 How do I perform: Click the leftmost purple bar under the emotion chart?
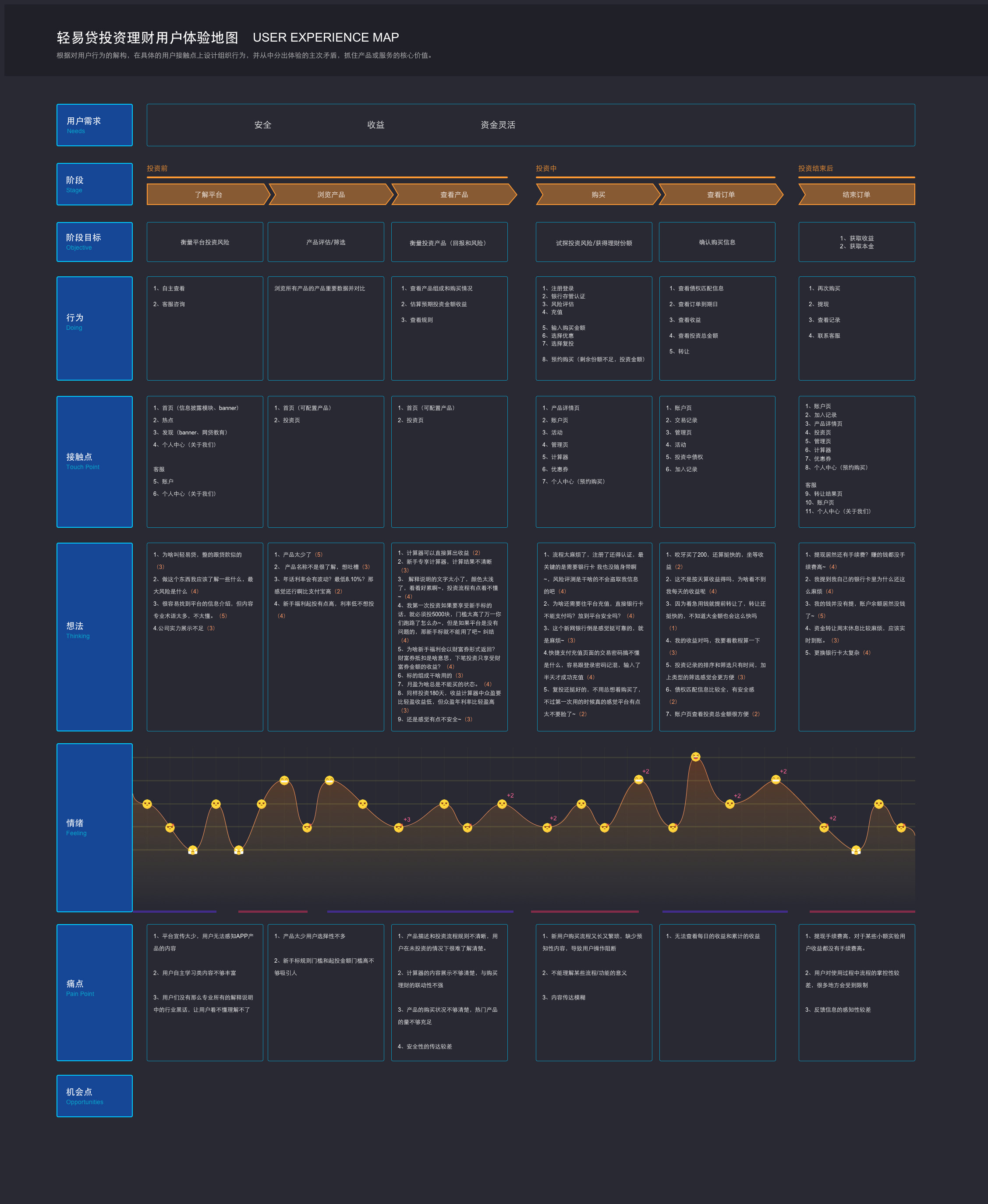(x=175, y=911)
